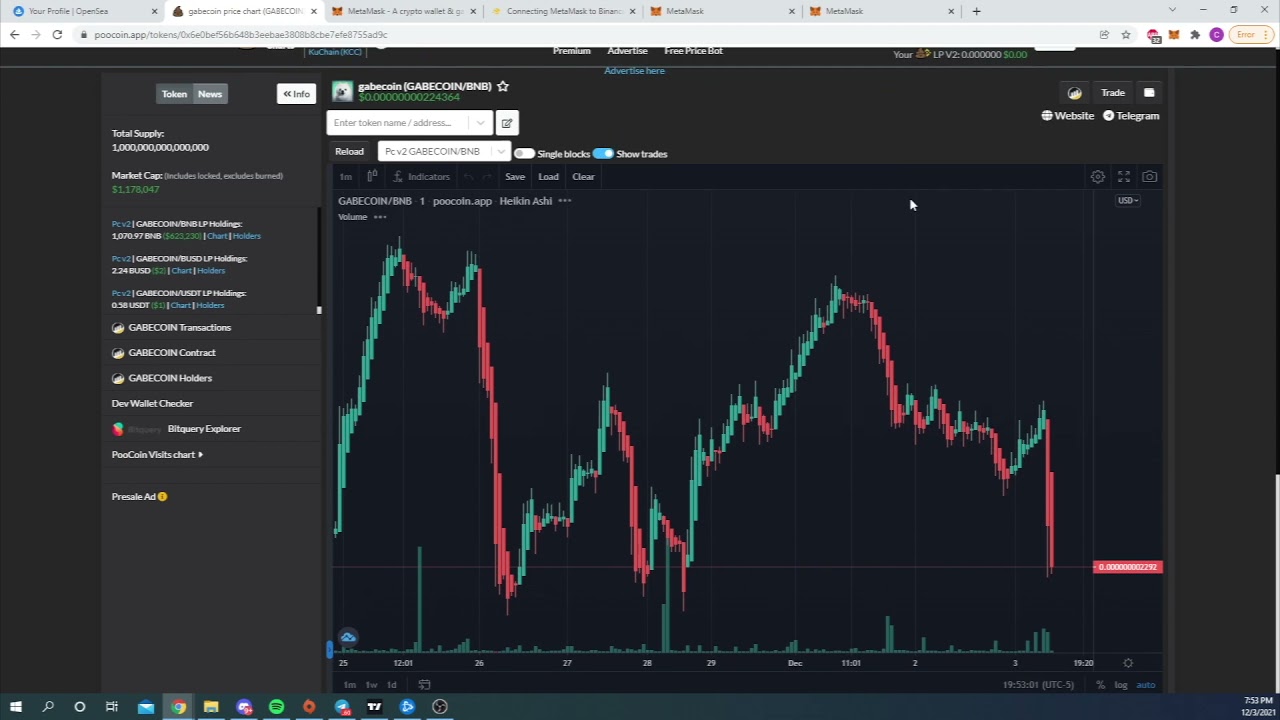Toggle Show trades switch
Screen dimensions: 1280x720
(603, 154)
